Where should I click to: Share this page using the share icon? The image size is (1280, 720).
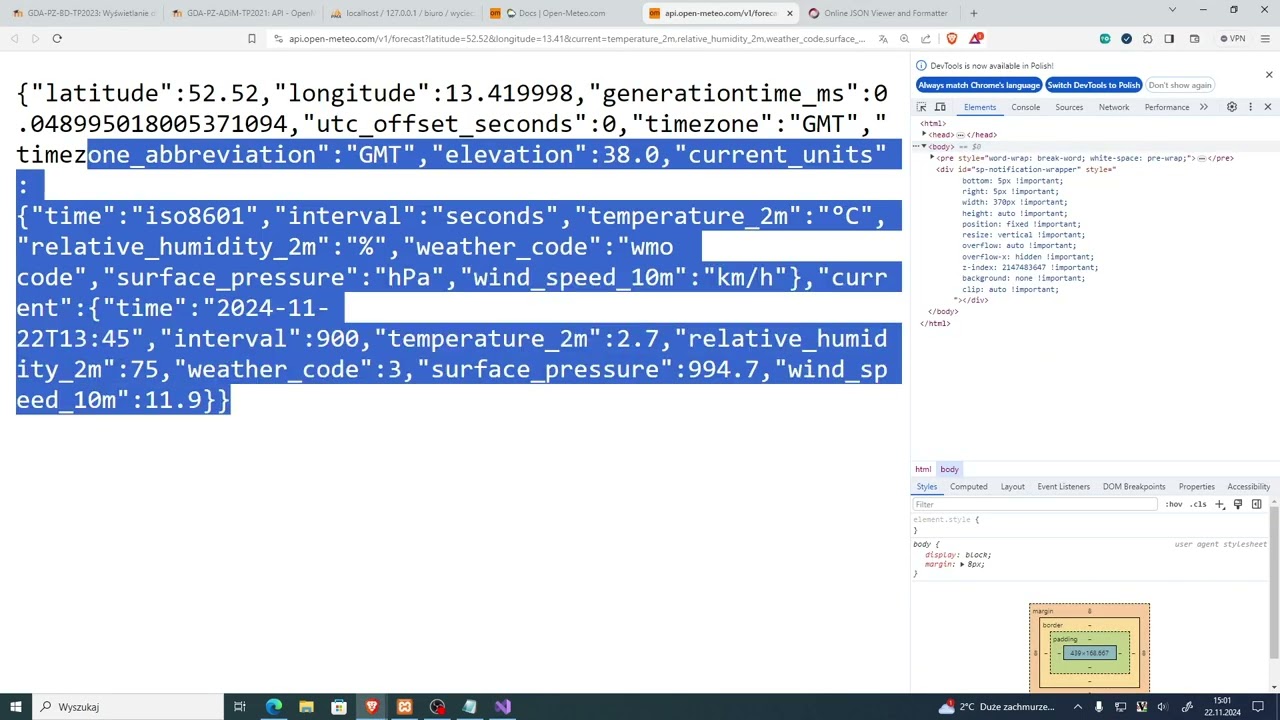(x=926, y=38)
